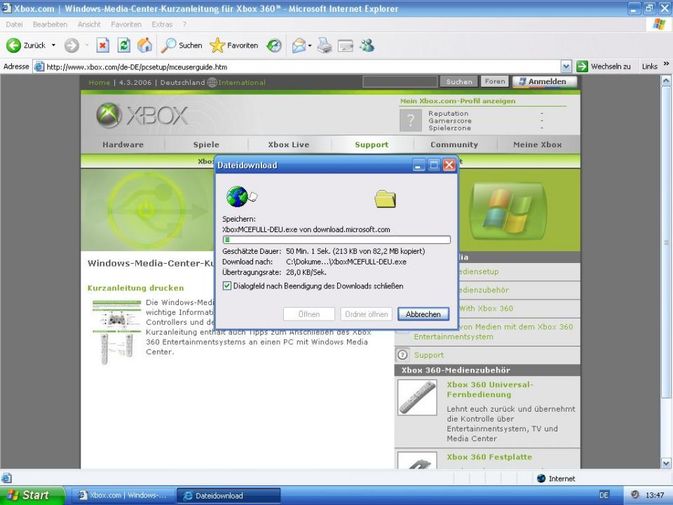Print page with the printer icon
Screen dimensions: 673x505
324,45
